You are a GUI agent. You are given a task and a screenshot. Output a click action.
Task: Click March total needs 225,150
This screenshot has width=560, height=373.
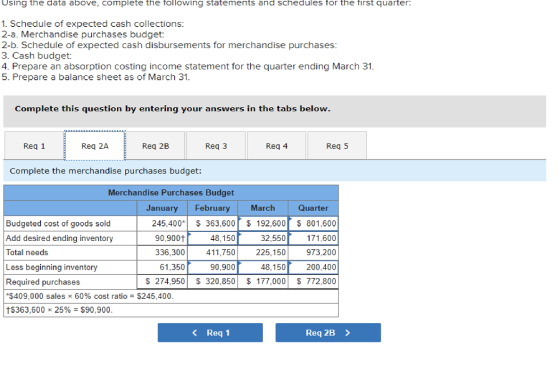pyautogui.click(x=263, y=253)
